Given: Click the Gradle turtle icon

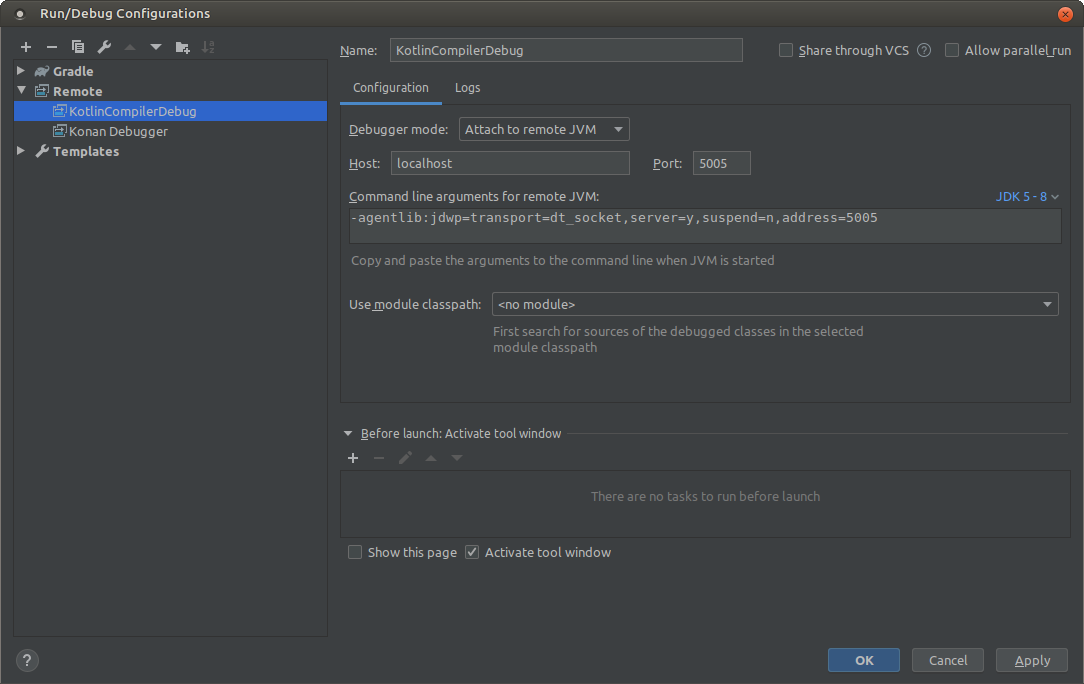Looking at the screenshot, I should tap(42, 71).
